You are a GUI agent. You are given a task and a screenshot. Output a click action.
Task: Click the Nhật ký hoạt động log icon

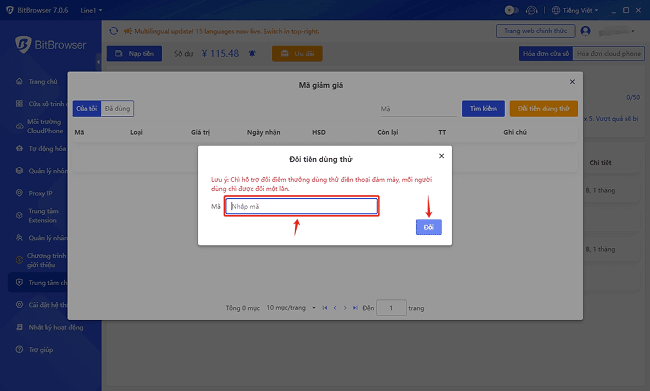click(19, 327)
